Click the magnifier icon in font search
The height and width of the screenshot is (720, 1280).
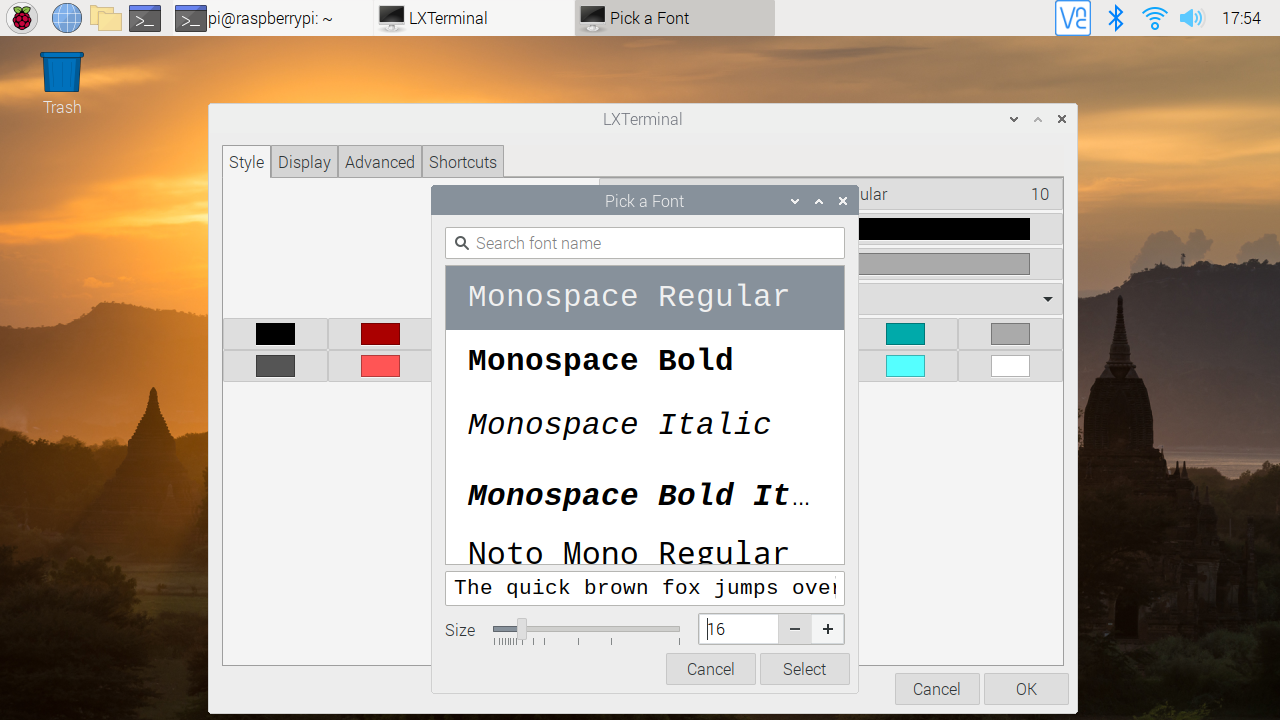click(x=462, y=243)
